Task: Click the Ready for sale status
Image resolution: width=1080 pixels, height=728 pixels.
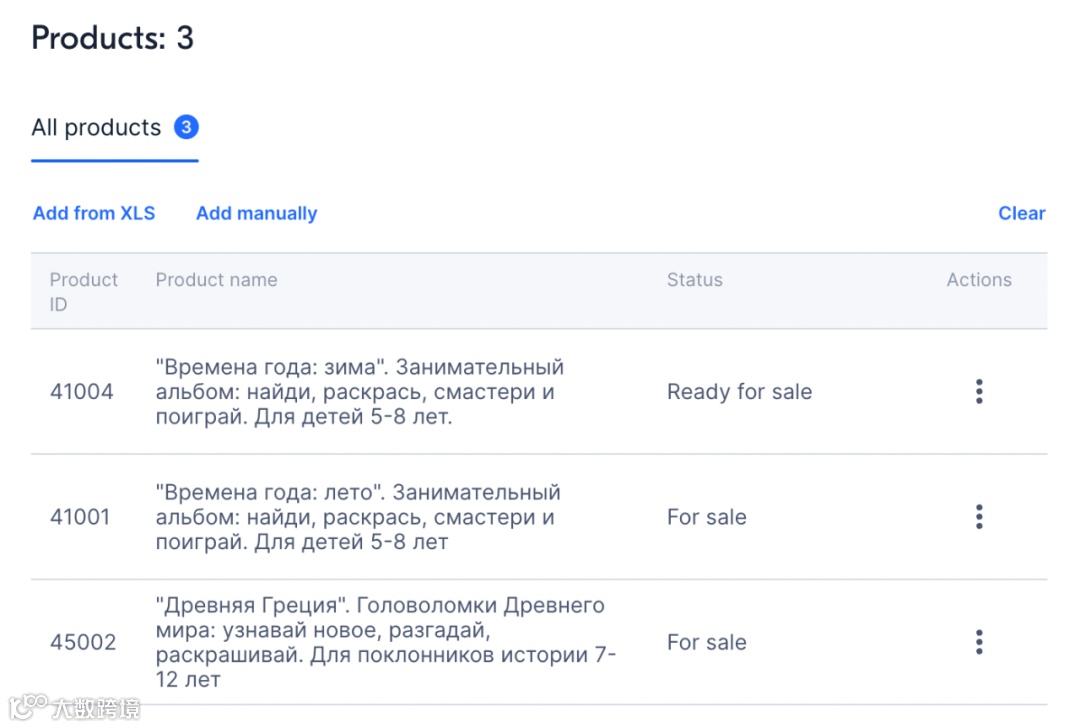Action: [739, 392]
